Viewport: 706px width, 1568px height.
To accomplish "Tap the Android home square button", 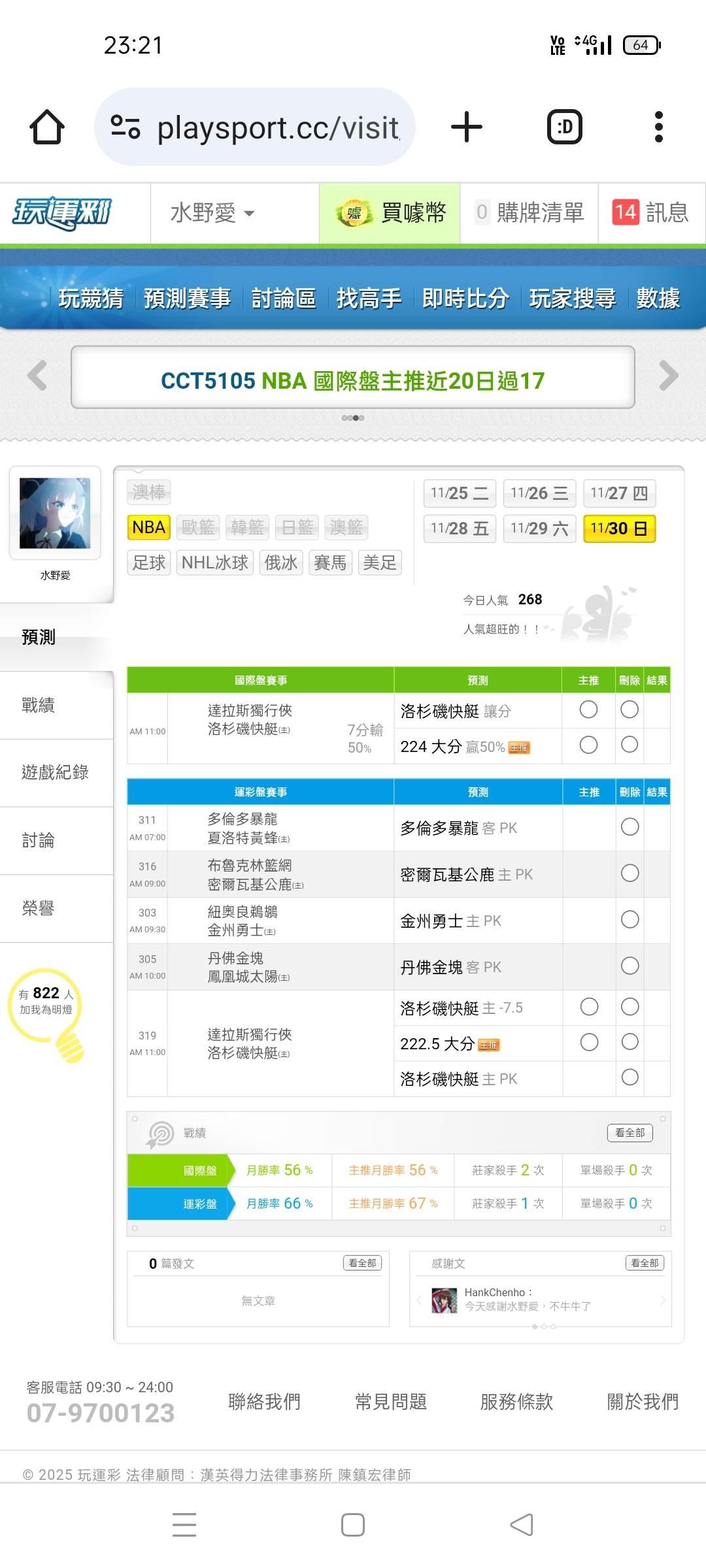I will 353,1525.
